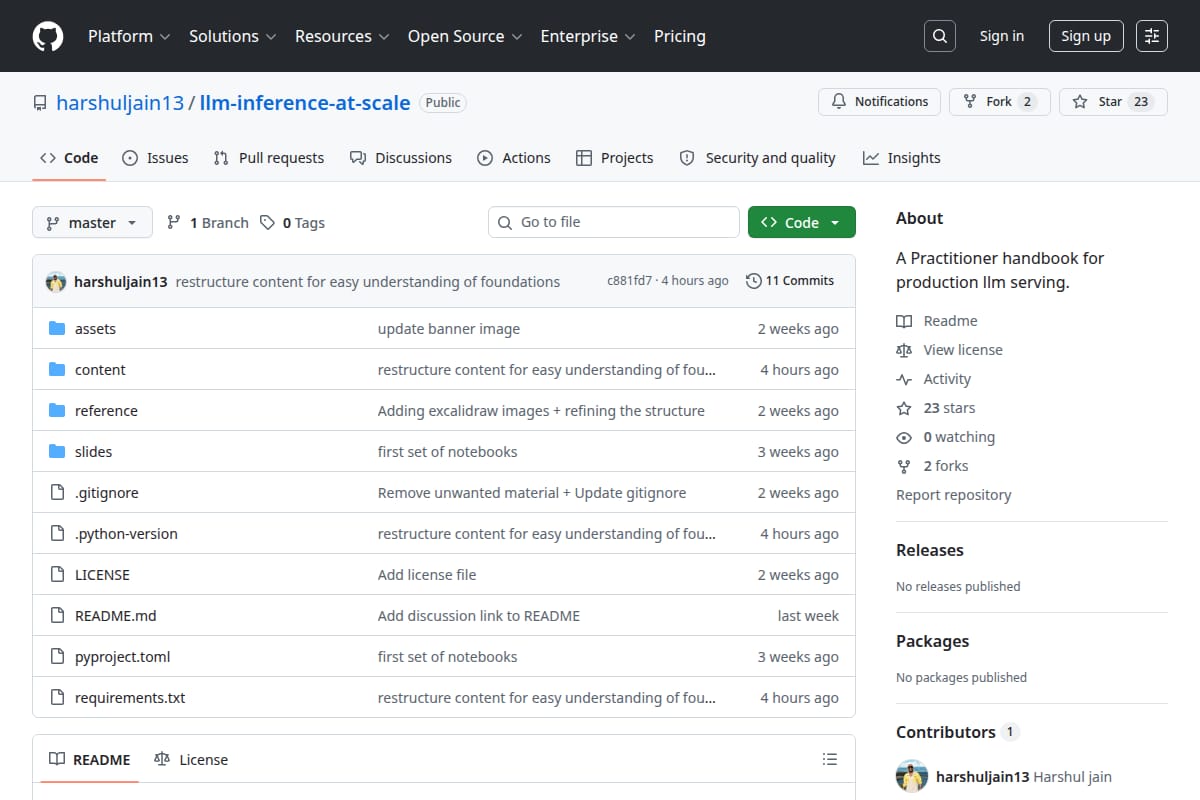
Task: Expand the Solutions menu
Action: pos(232,36)
